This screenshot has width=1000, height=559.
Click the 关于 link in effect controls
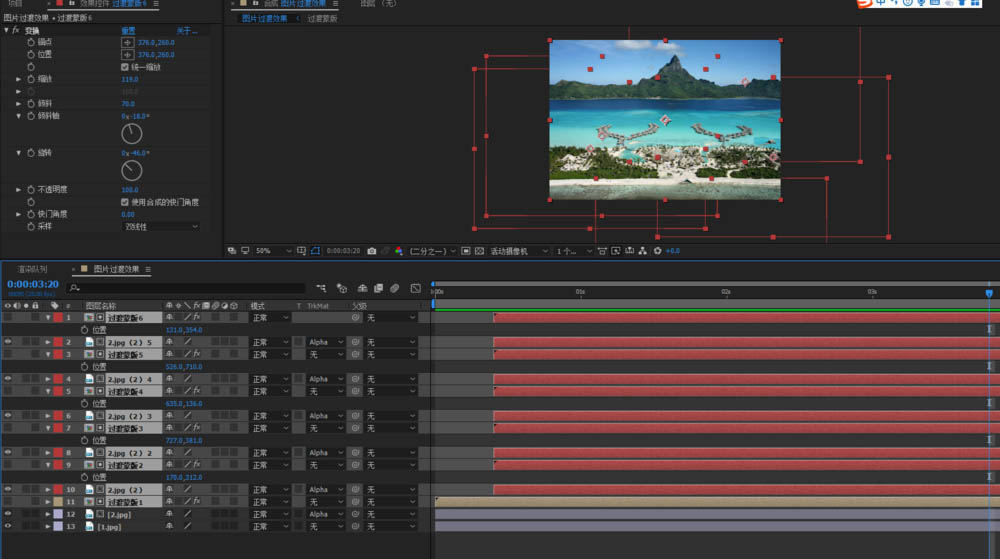186,31
